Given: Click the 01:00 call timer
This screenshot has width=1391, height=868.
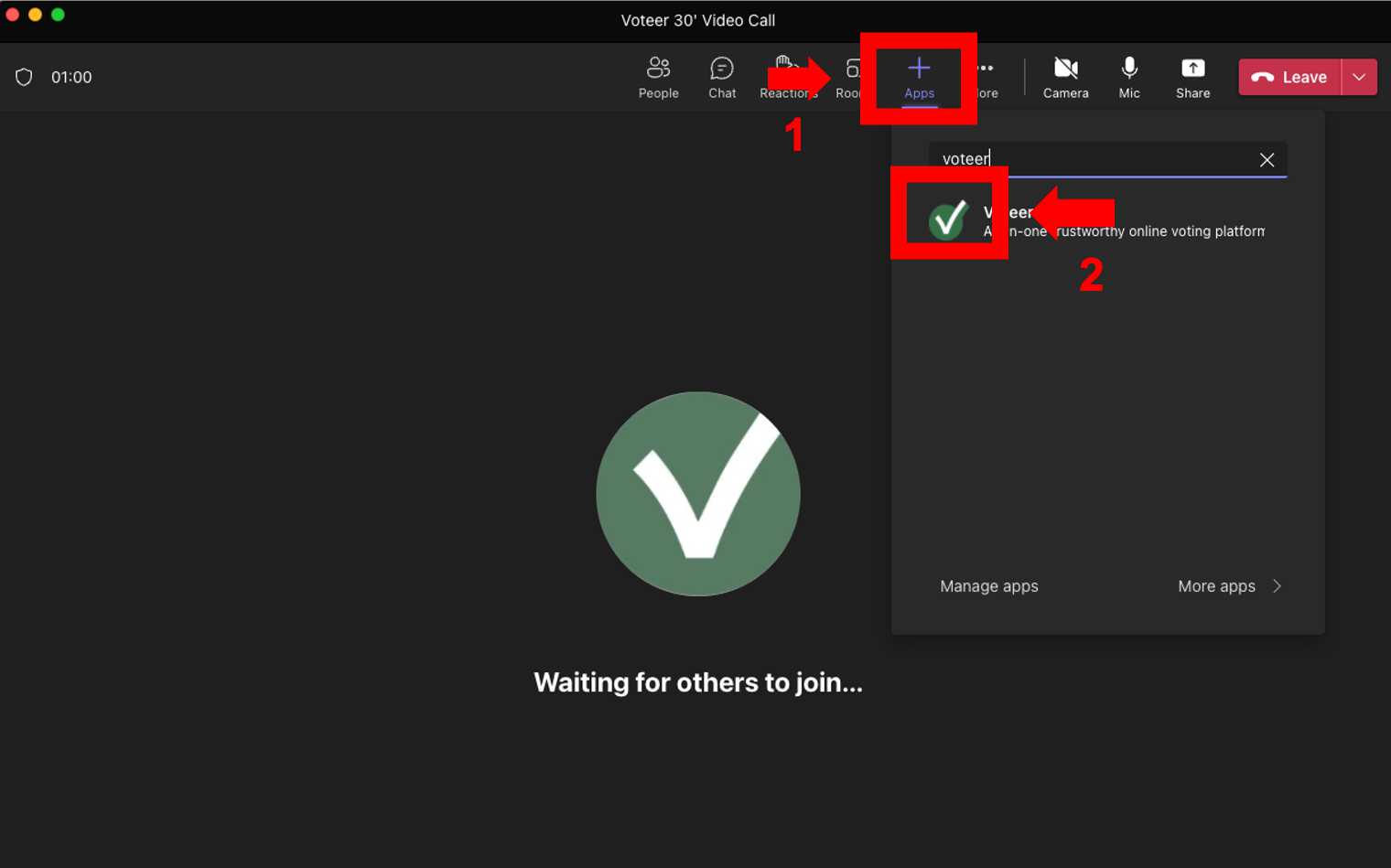Looking at the screenshot, I should click(71, 77).
